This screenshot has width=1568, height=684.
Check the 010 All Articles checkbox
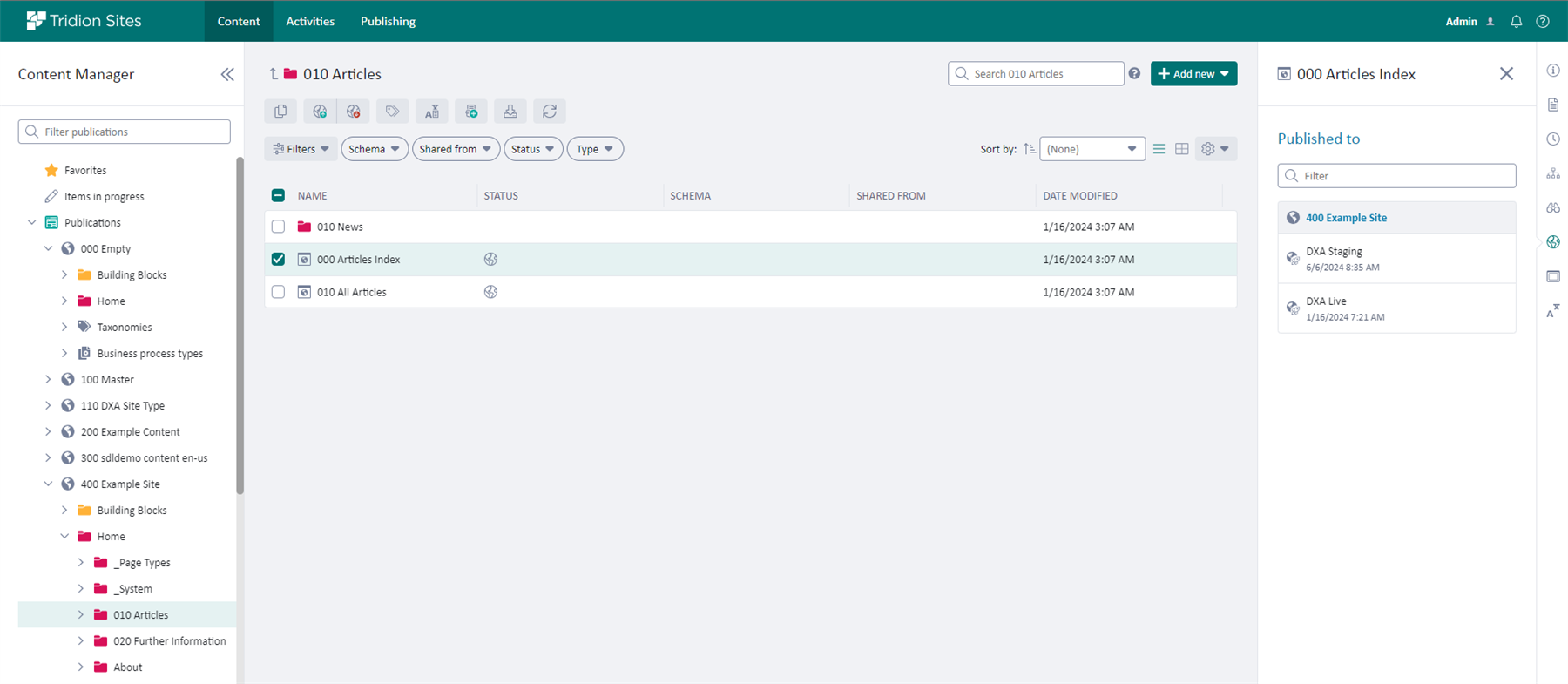pyautogui.click(x=278, y=292)
